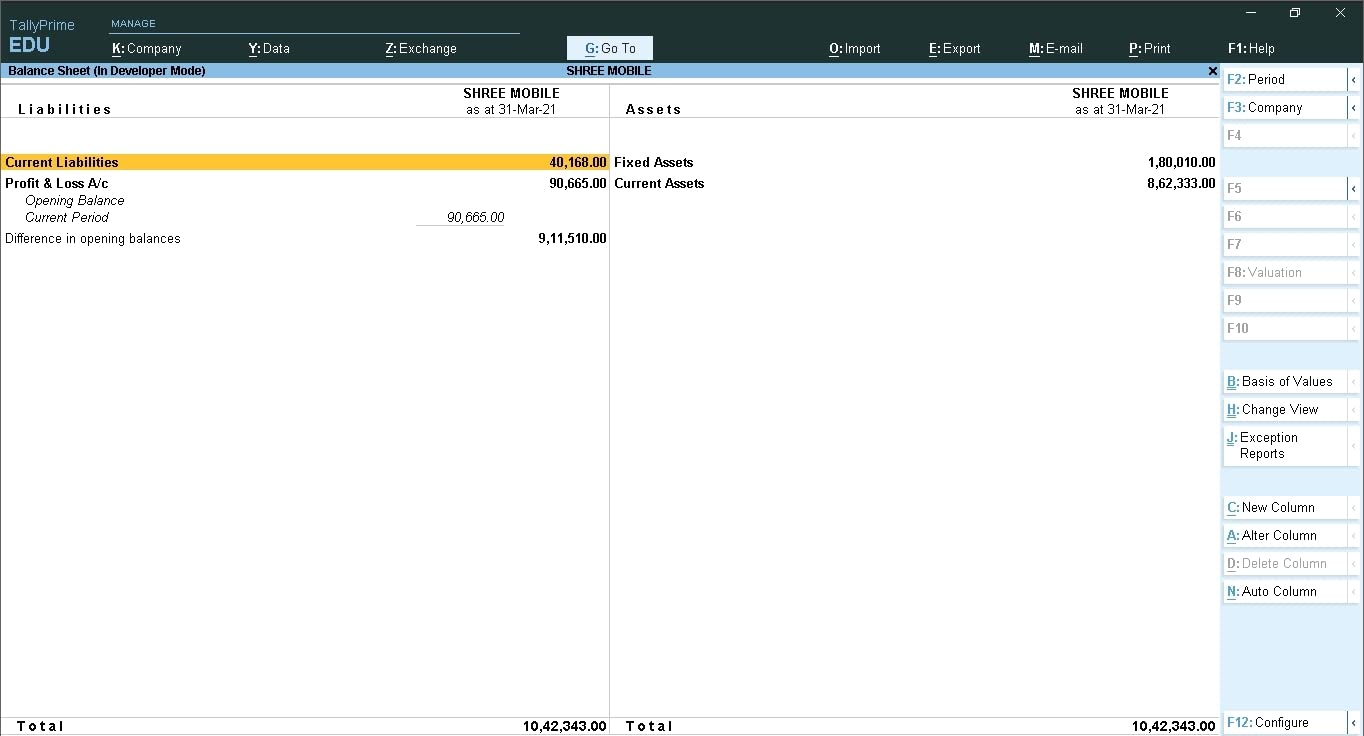Click the disabled F10 button
The image size is (1364, 736).
pos(1285,328)
